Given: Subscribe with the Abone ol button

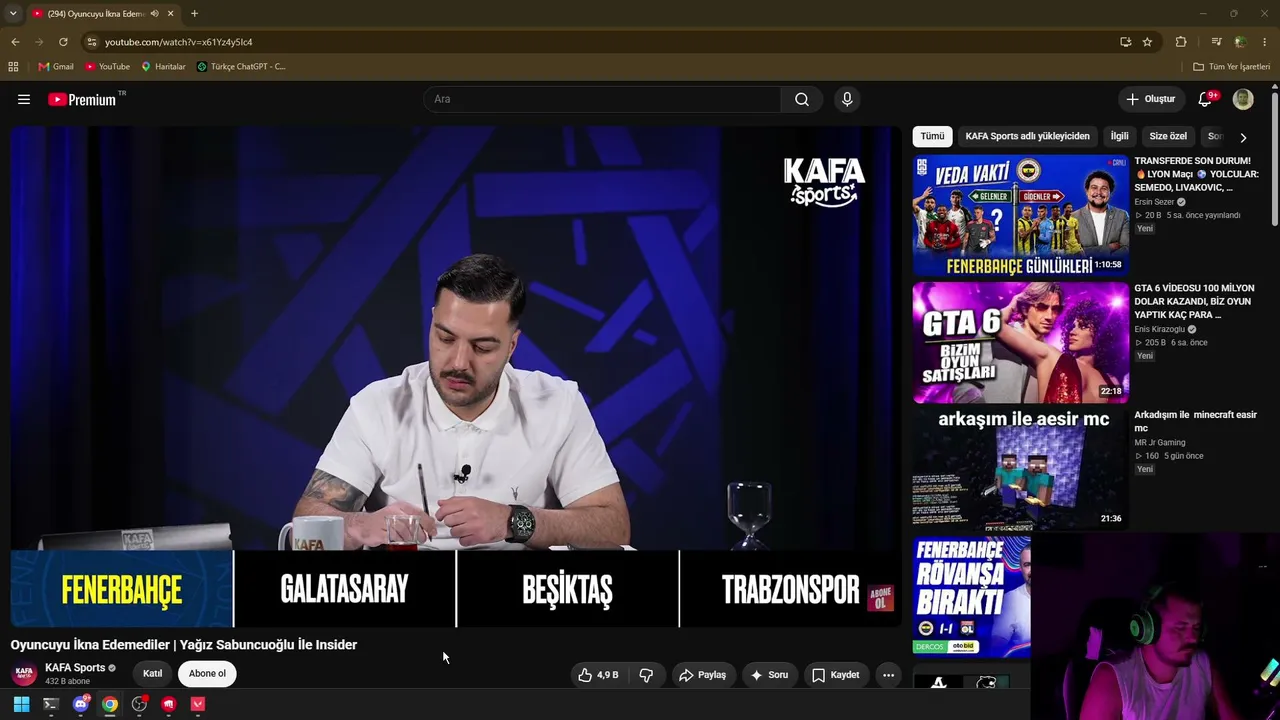Looking at the screenshot, I should (207, 674).
